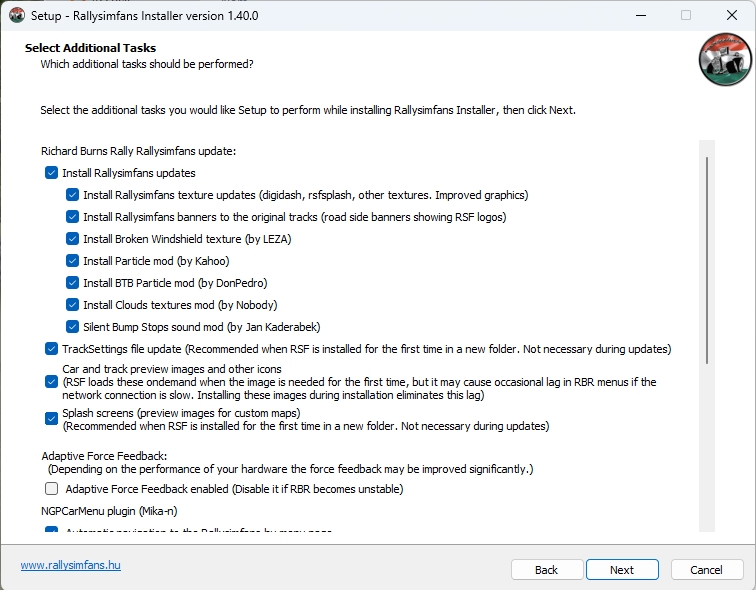Enable Adaptive Force Feedback checkbox
756x590 pixels.
coord(52,489)
